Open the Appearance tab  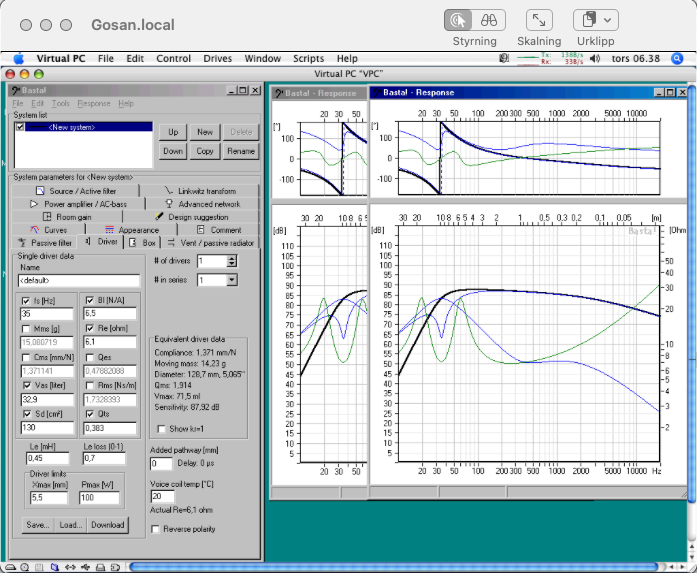click(132, 230)
